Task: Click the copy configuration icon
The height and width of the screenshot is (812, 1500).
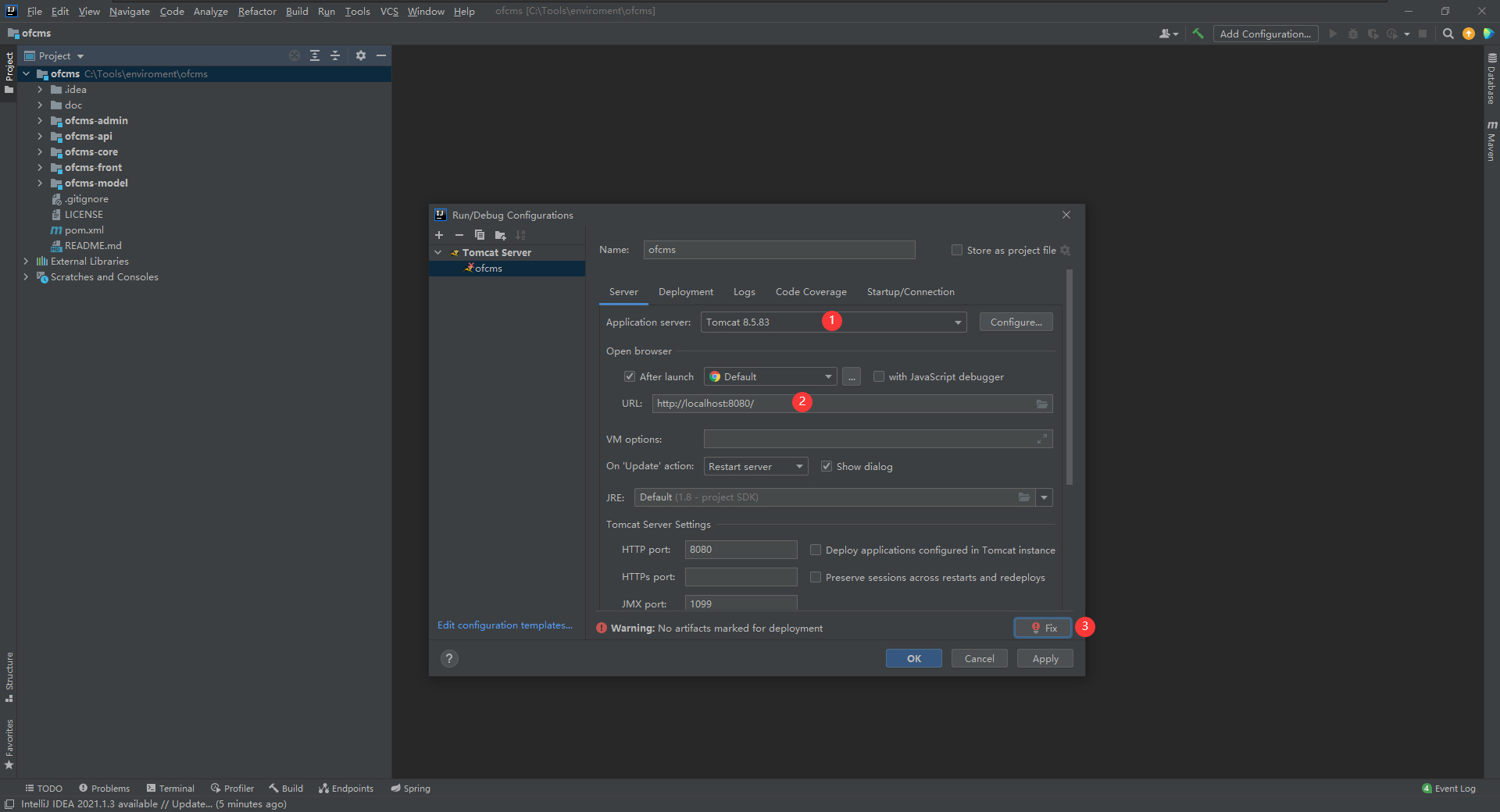Action: point(480,235)
